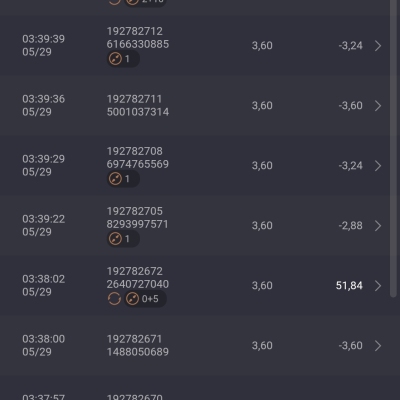Select transaction ID 192782672
Image resolution: width=400 pixels, height=400 pixels.
pos(135,271)
